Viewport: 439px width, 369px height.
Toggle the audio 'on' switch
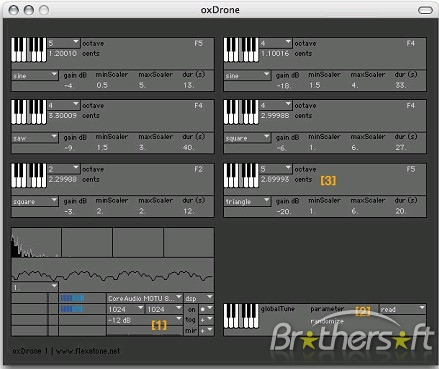[x=191, y=309]
